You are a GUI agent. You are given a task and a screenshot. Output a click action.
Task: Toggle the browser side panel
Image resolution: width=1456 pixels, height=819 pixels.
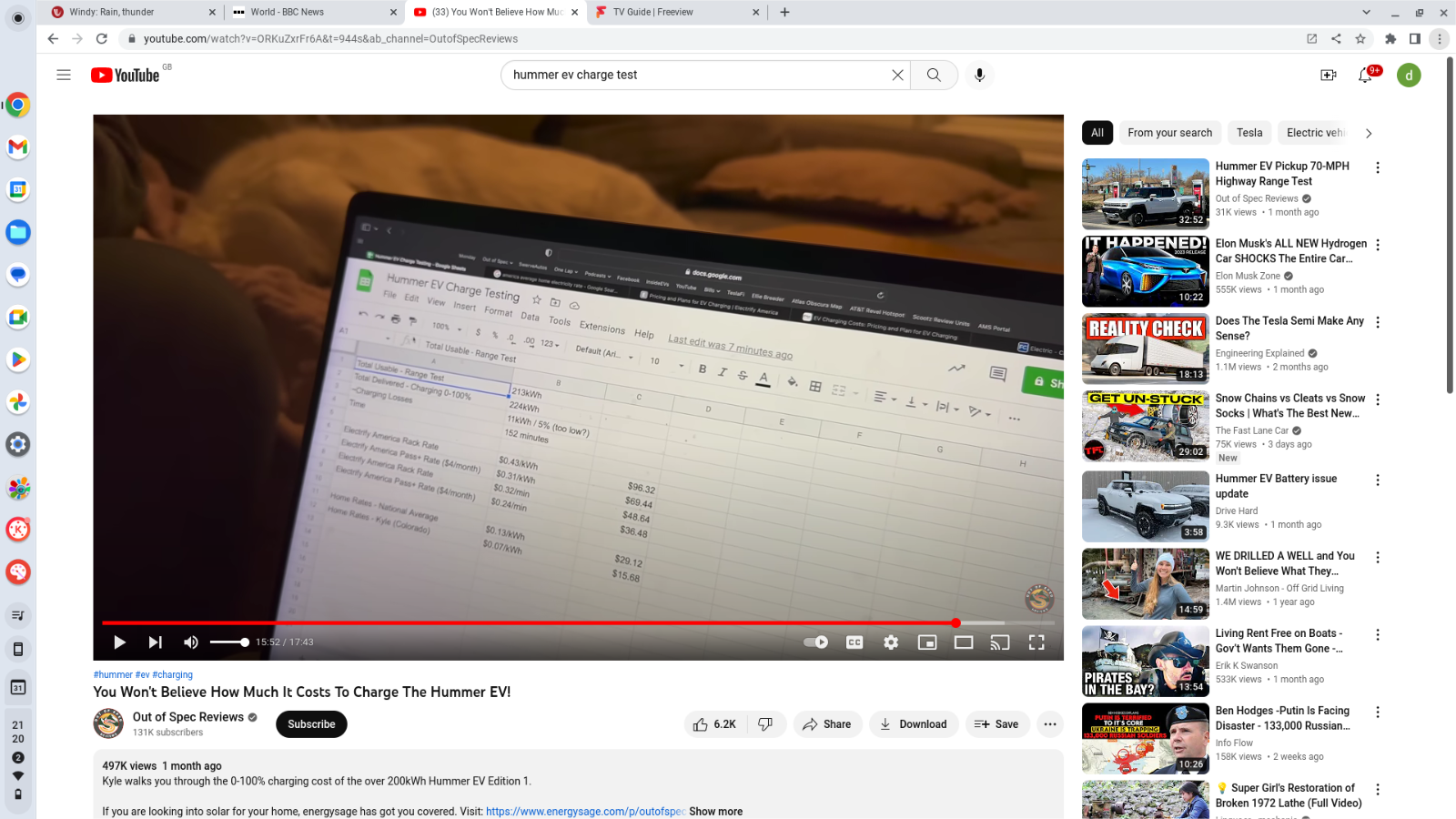[1415, 38]
